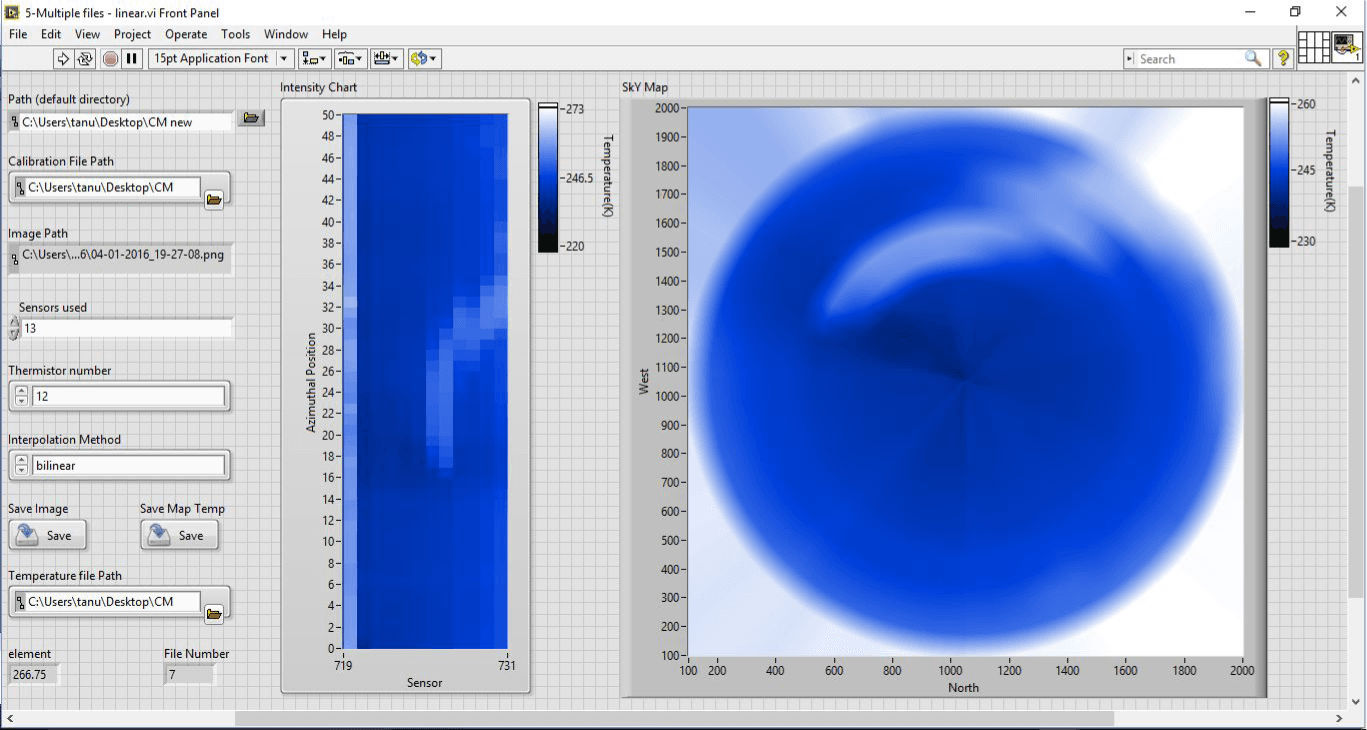Expand the Distribute Objects dropdown

351,59
